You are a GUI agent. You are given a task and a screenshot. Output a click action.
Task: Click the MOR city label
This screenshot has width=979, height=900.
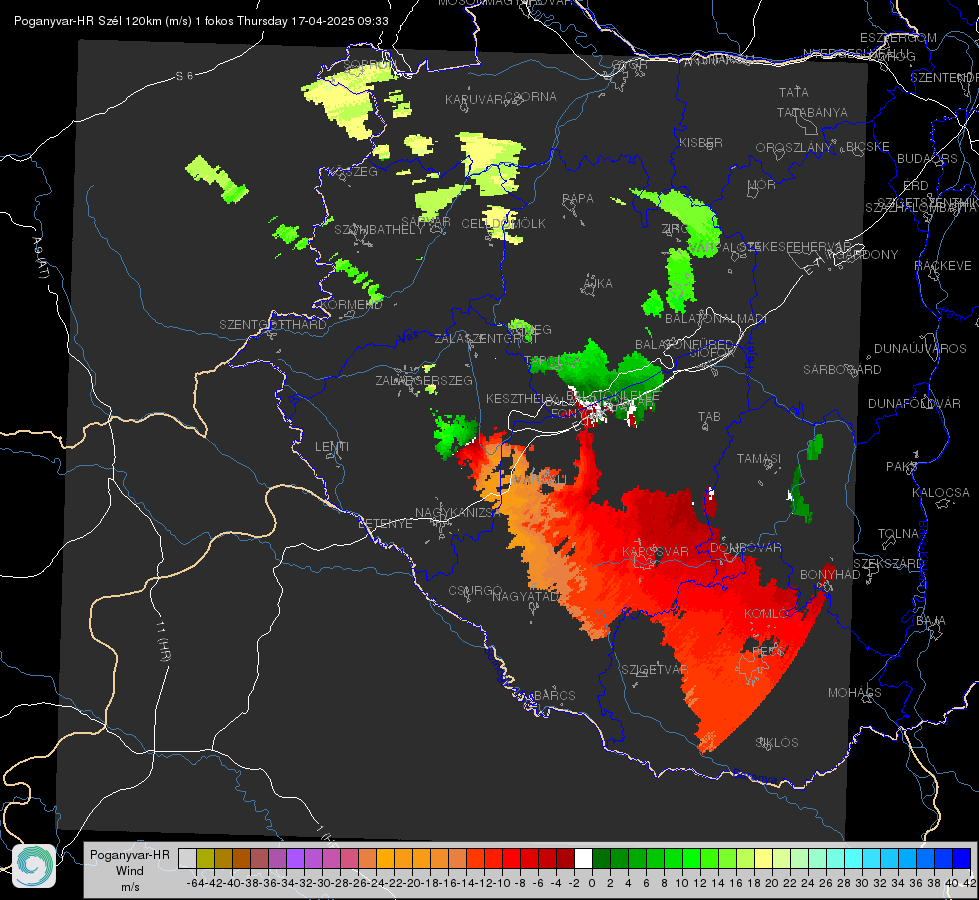761,185
